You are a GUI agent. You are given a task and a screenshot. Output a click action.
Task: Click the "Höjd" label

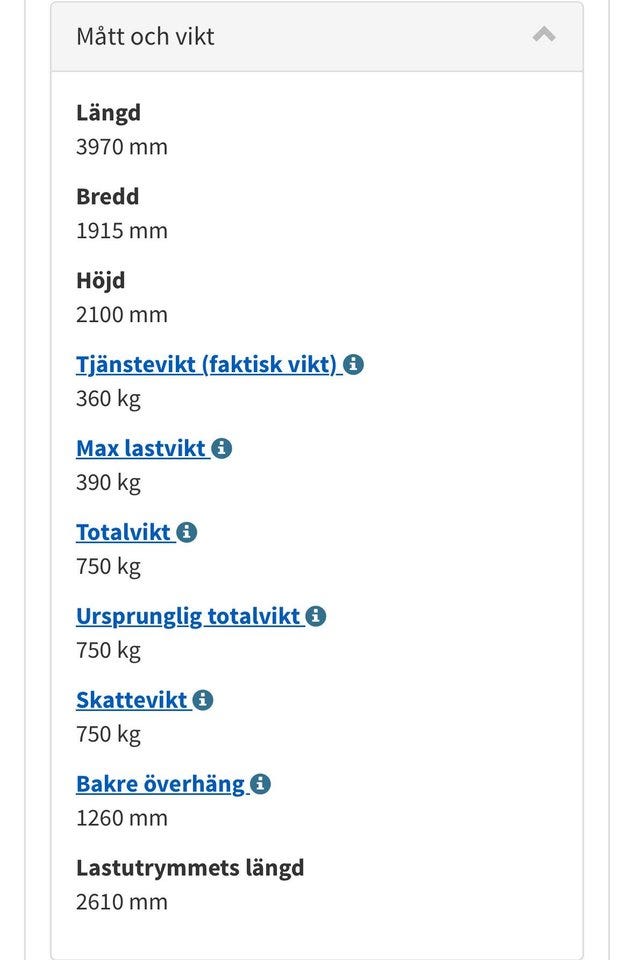100,281
